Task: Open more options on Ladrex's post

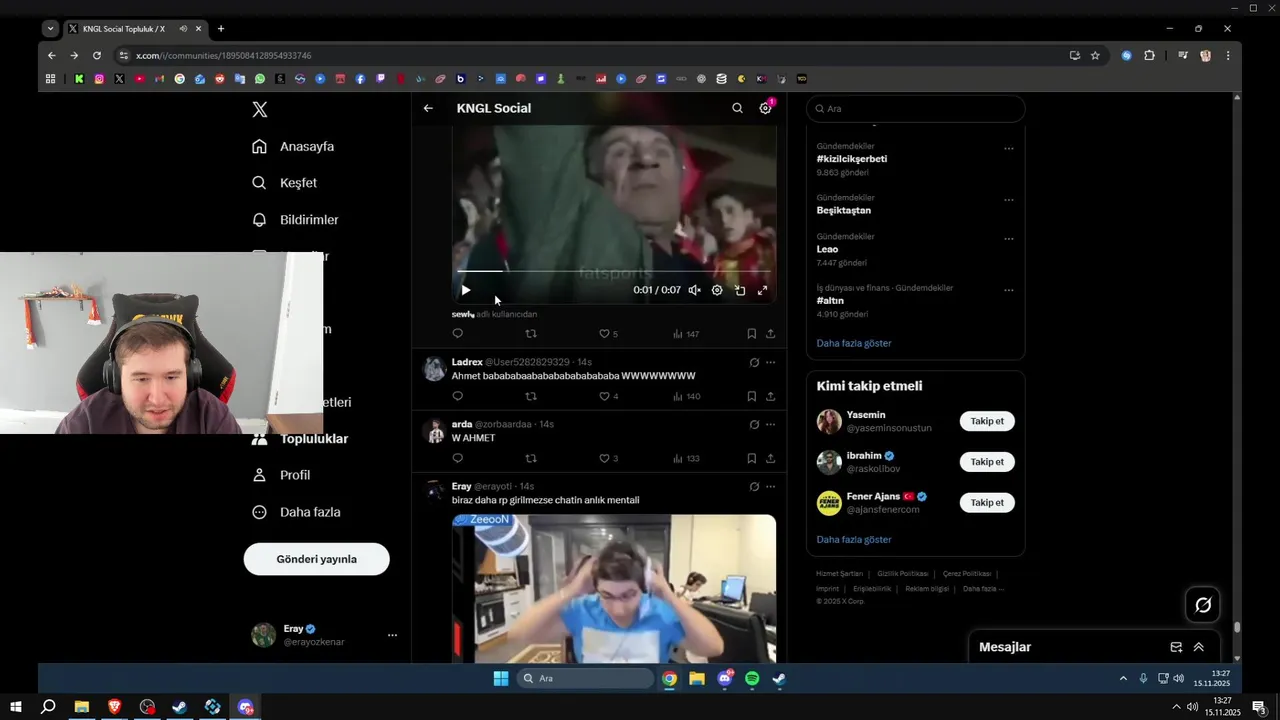Action: [770, 362]
